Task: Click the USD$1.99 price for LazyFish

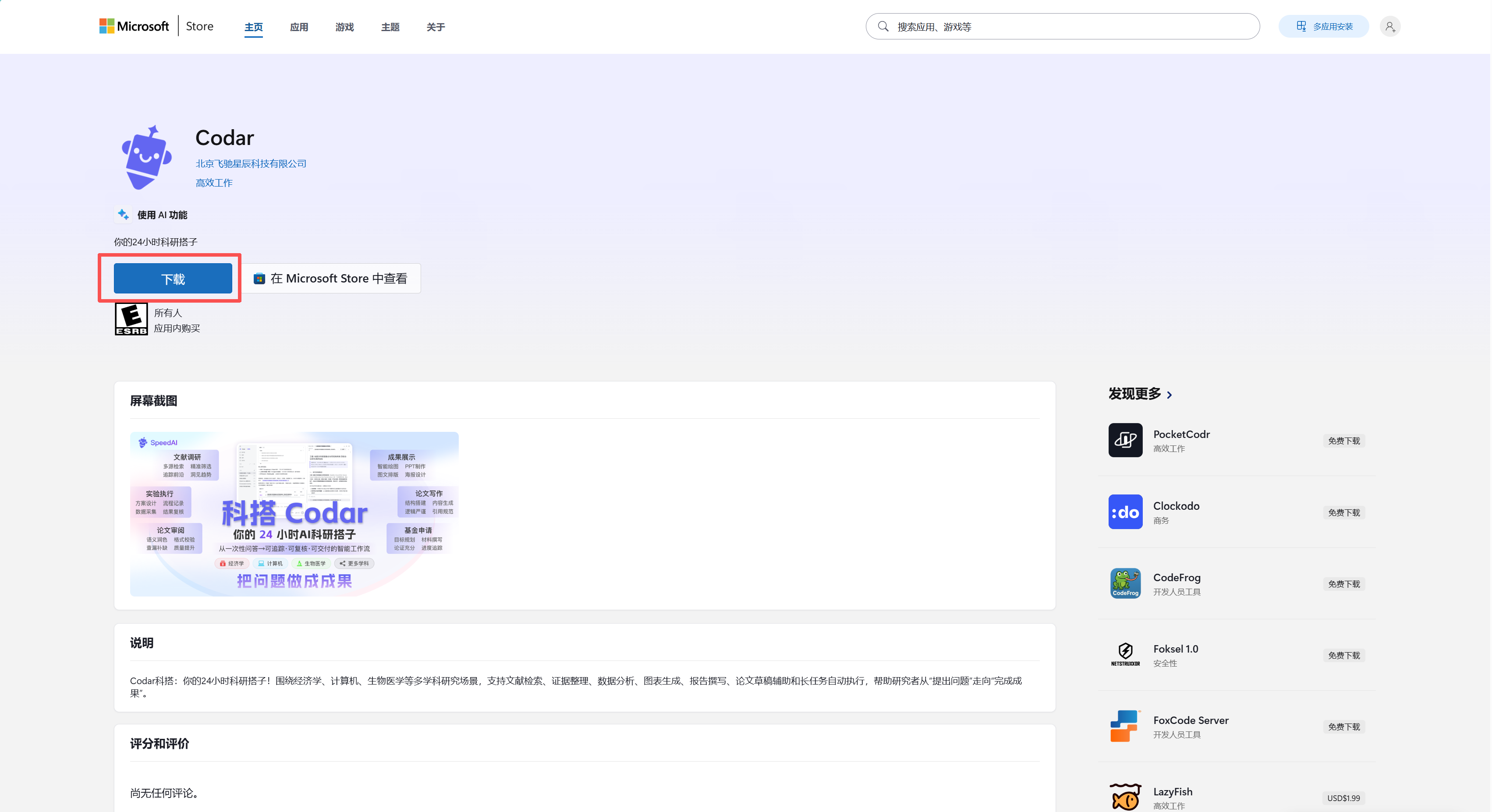Action: [x=1344, y=798]
